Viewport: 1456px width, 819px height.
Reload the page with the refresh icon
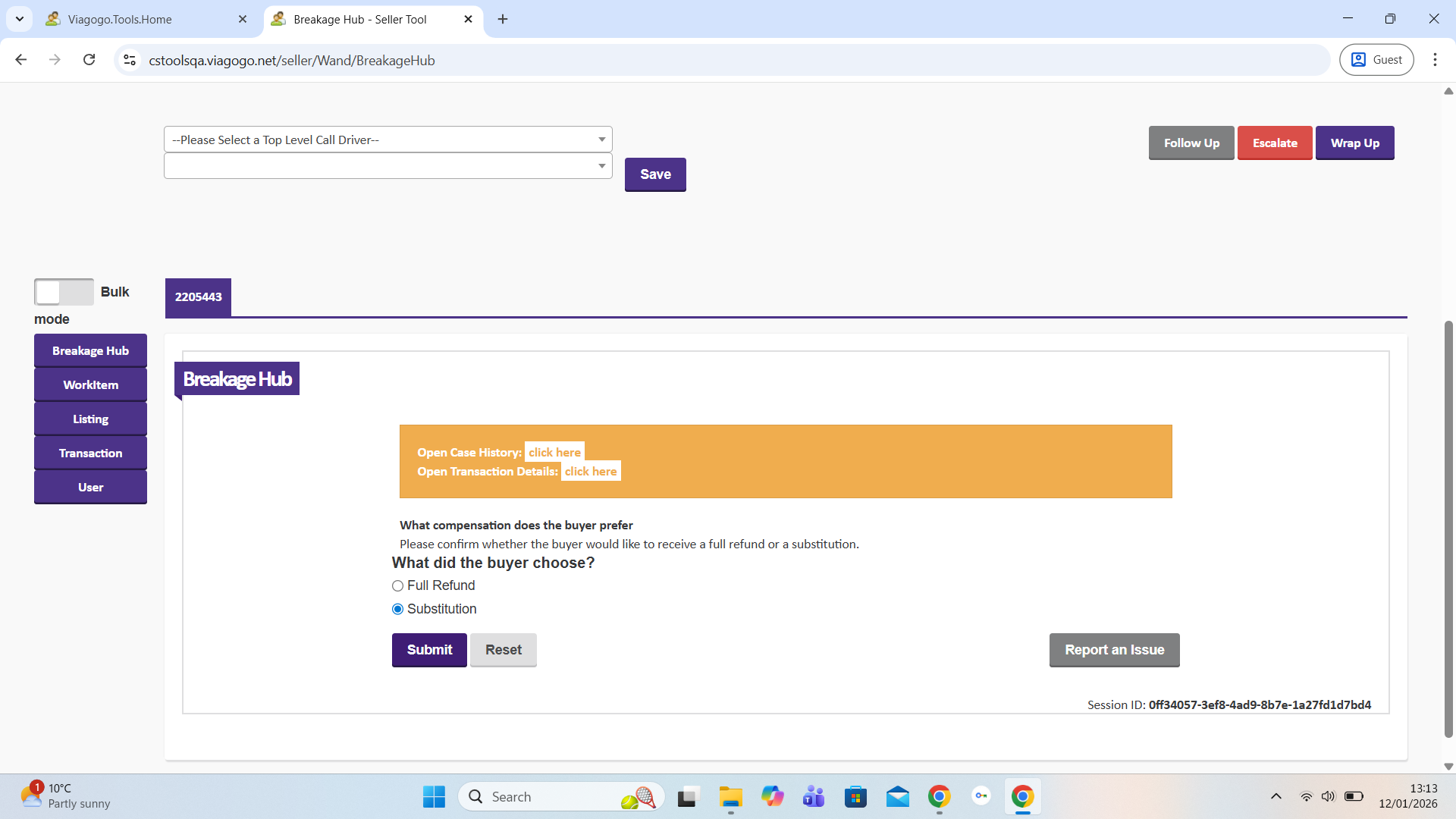89,60
